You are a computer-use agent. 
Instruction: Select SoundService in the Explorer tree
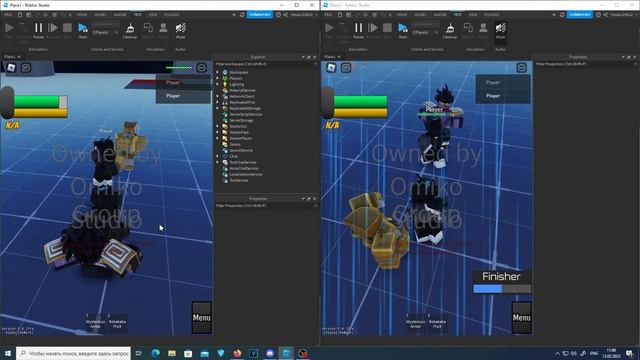coord(241,151)
